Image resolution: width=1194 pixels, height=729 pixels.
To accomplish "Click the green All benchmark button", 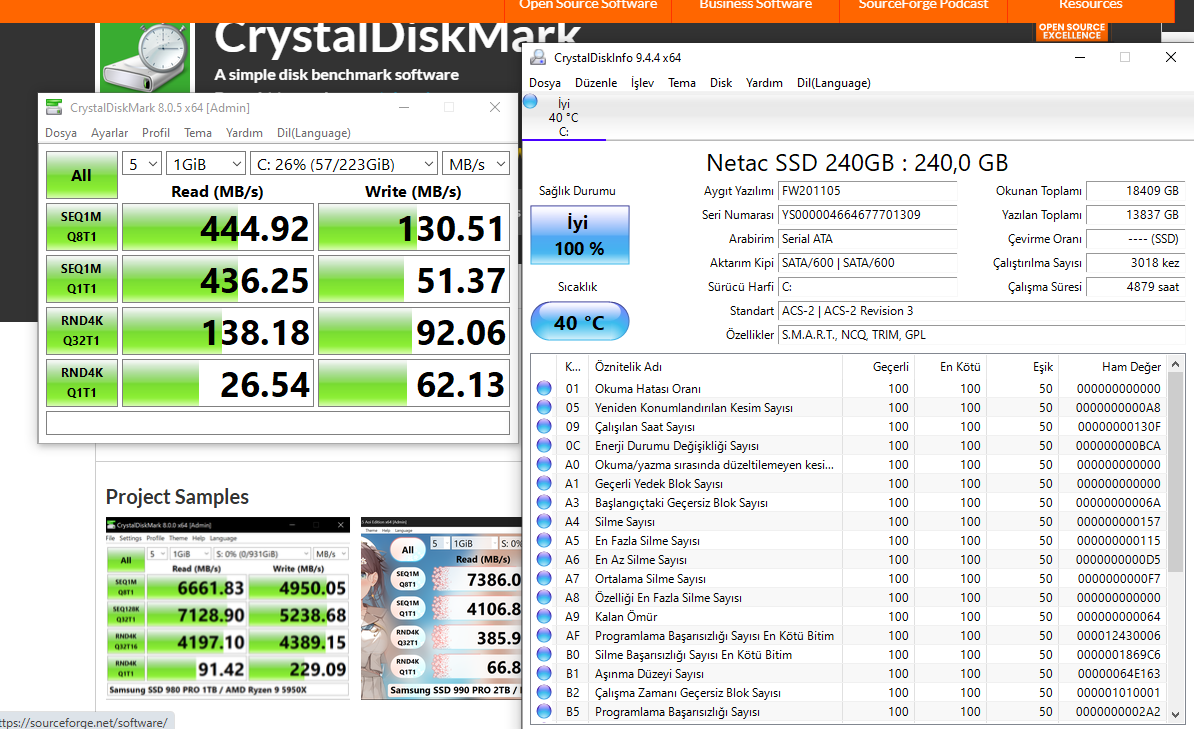I will pyautogui.click(x=81, y=175).
